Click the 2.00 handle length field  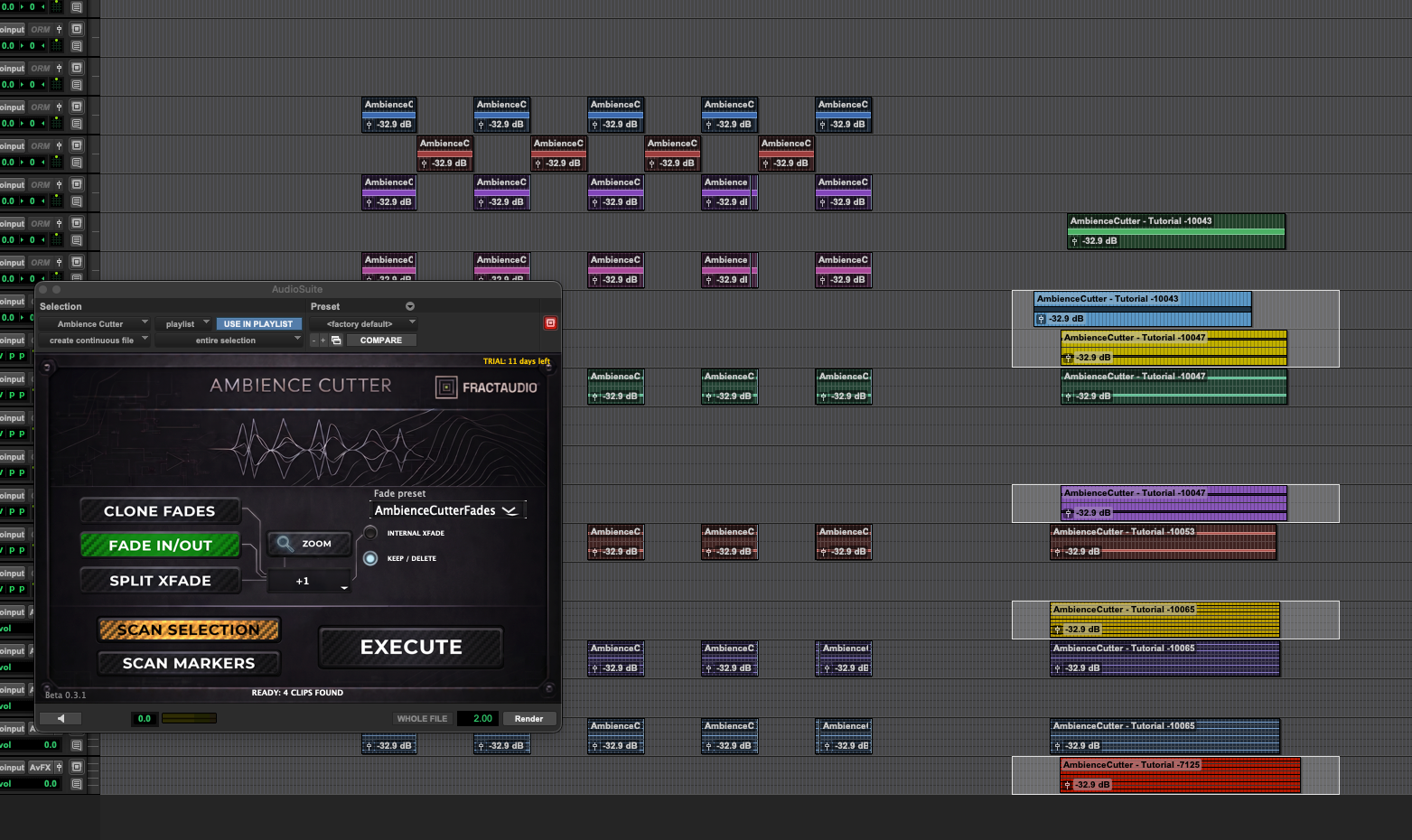click(x=480, y=719)
